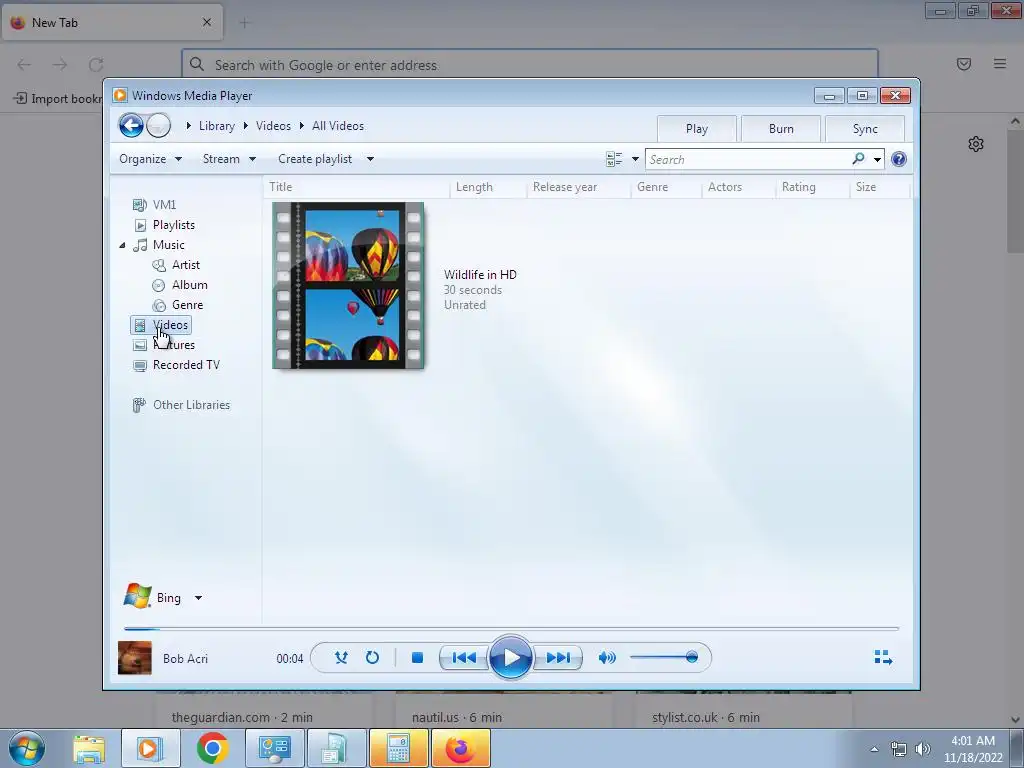
Task: Open the Organize menu
Action: pos(150,159)
